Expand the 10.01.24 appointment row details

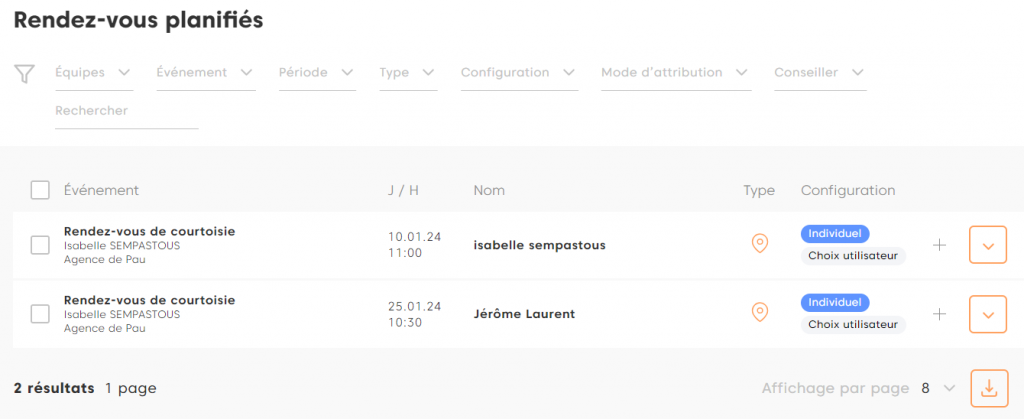point(988,245)
